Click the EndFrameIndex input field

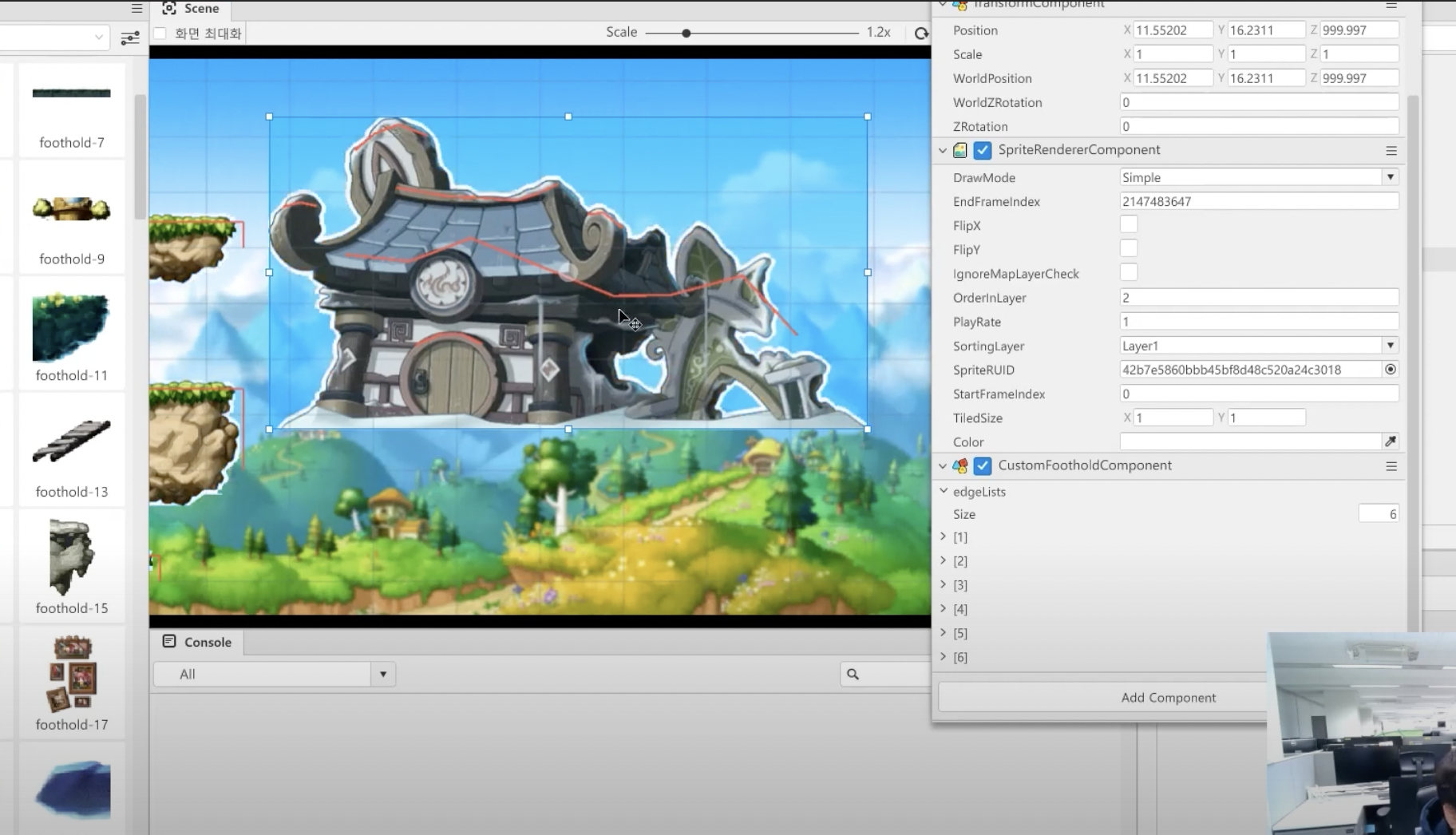[x=1260, y=201]
